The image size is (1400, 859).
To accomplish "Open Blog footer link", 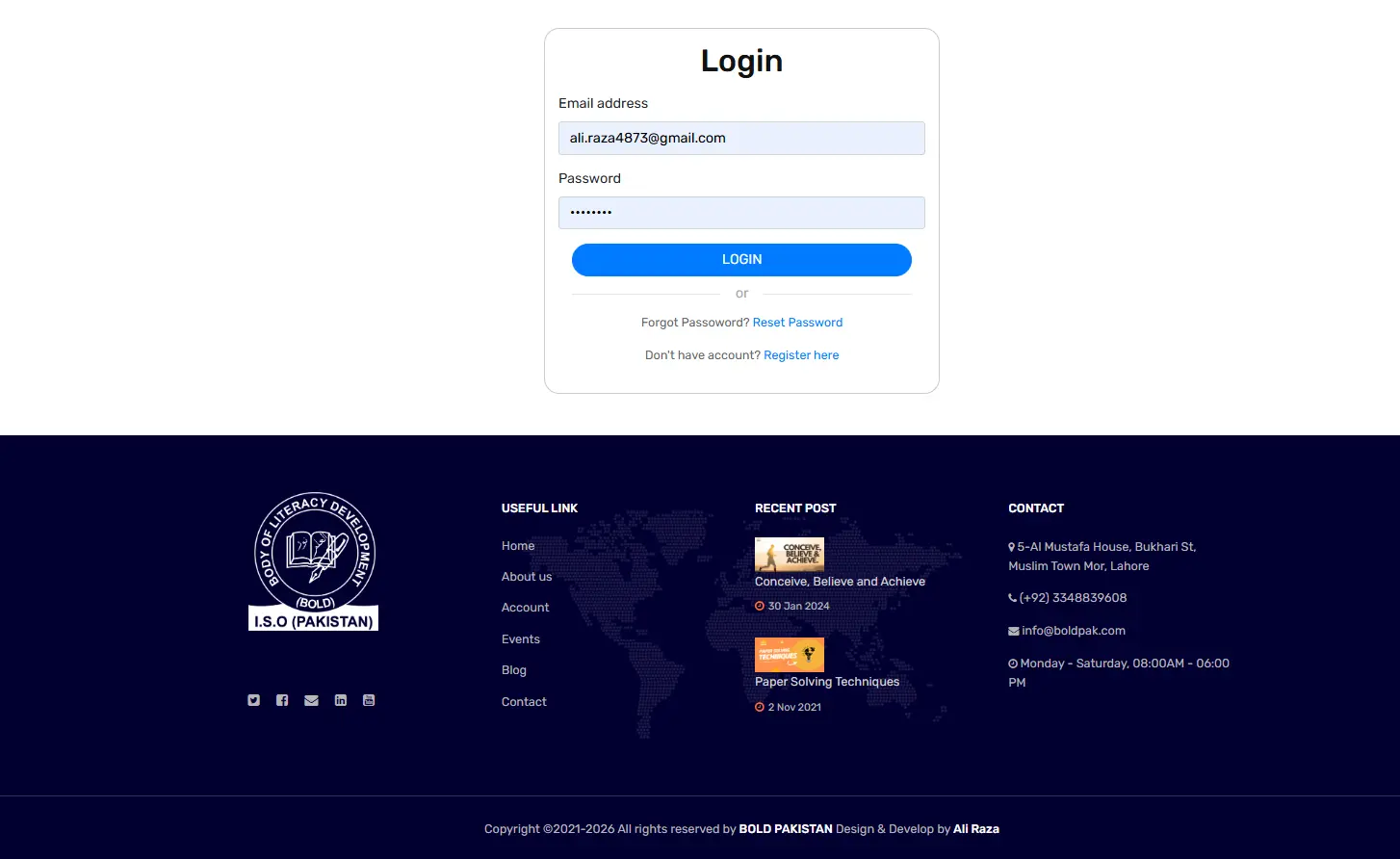I will [514, 670].
